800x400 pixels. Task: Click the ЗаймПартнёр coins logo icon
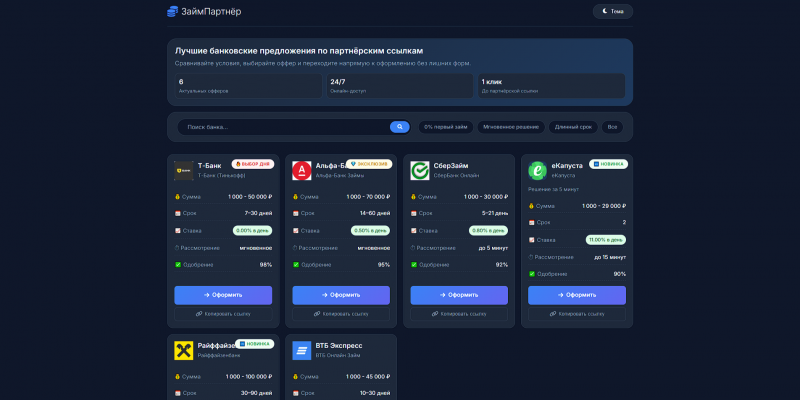pos(172,11)
